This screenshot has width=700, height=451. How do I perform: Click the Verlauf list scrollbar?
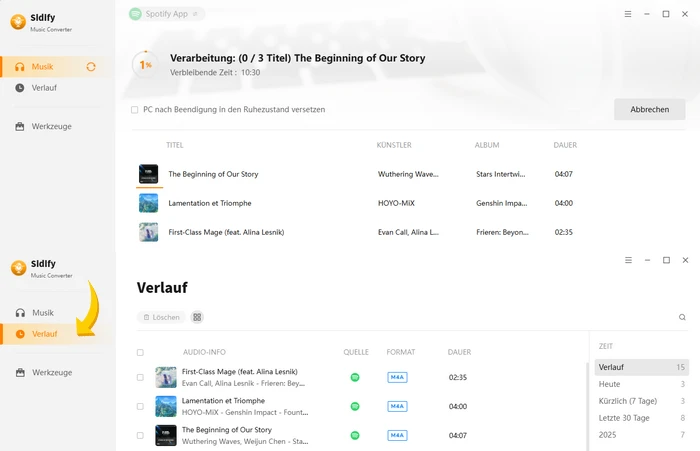coord(587,406)
